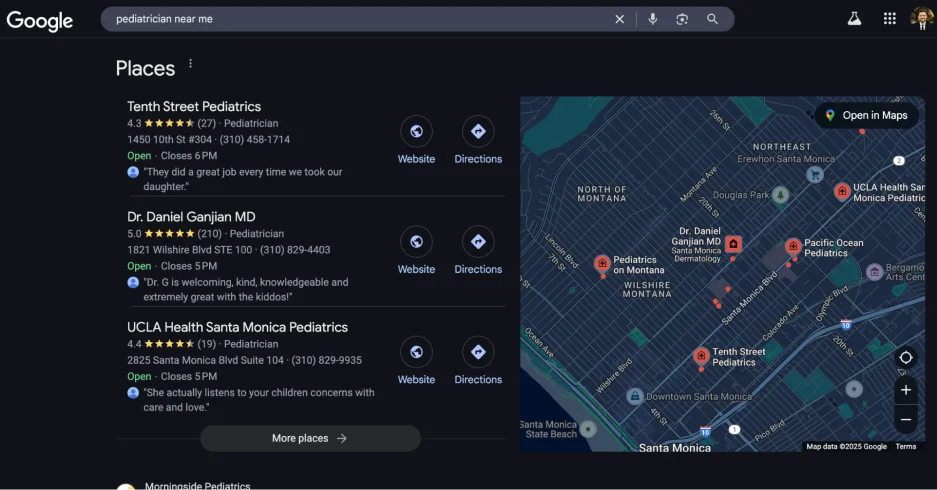
Task: Select Pediatrics on Montana map pin
Action: pos(602,263)
